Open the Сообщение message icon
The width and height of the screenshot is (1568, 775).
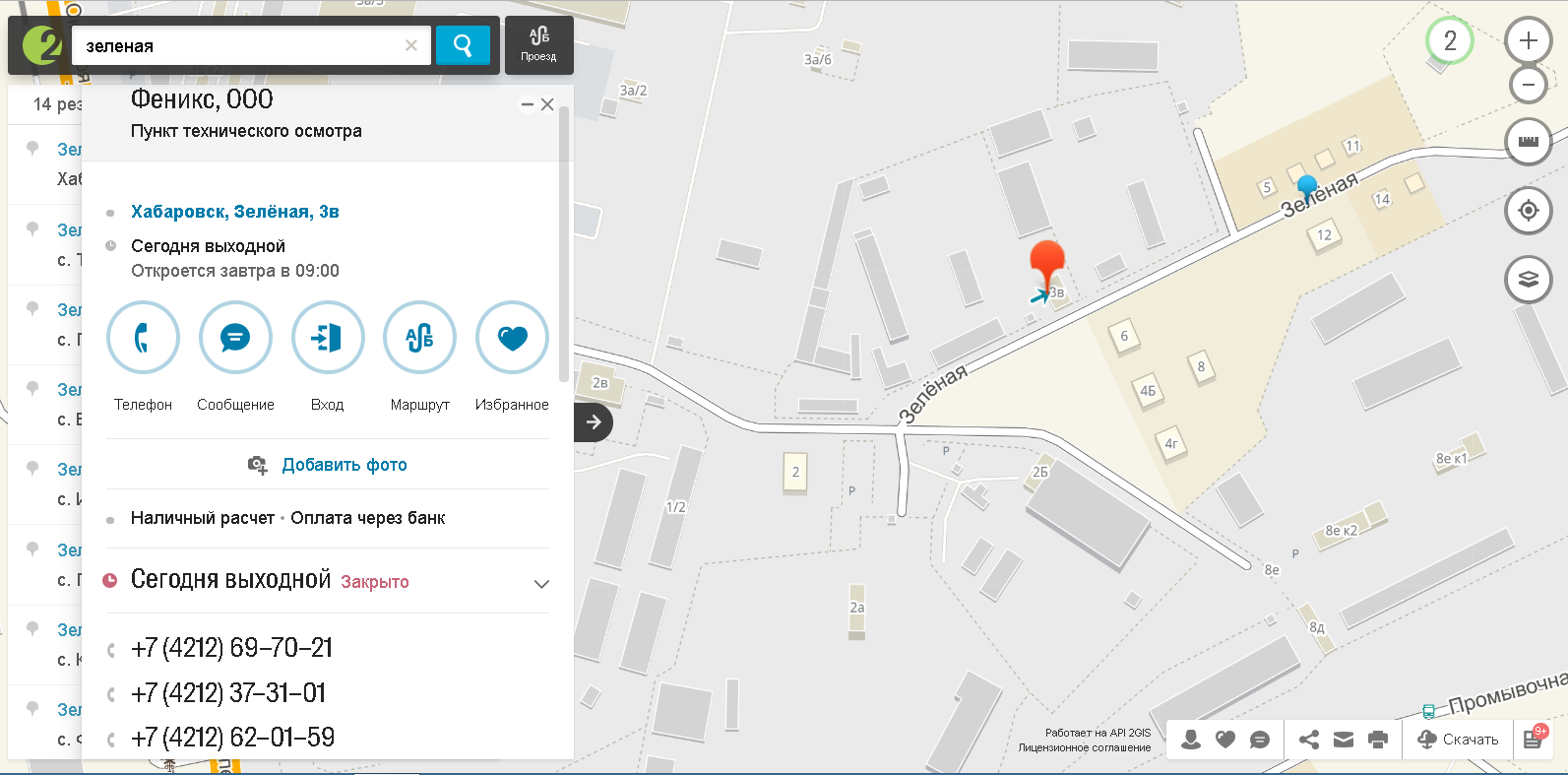coord(235,338)
